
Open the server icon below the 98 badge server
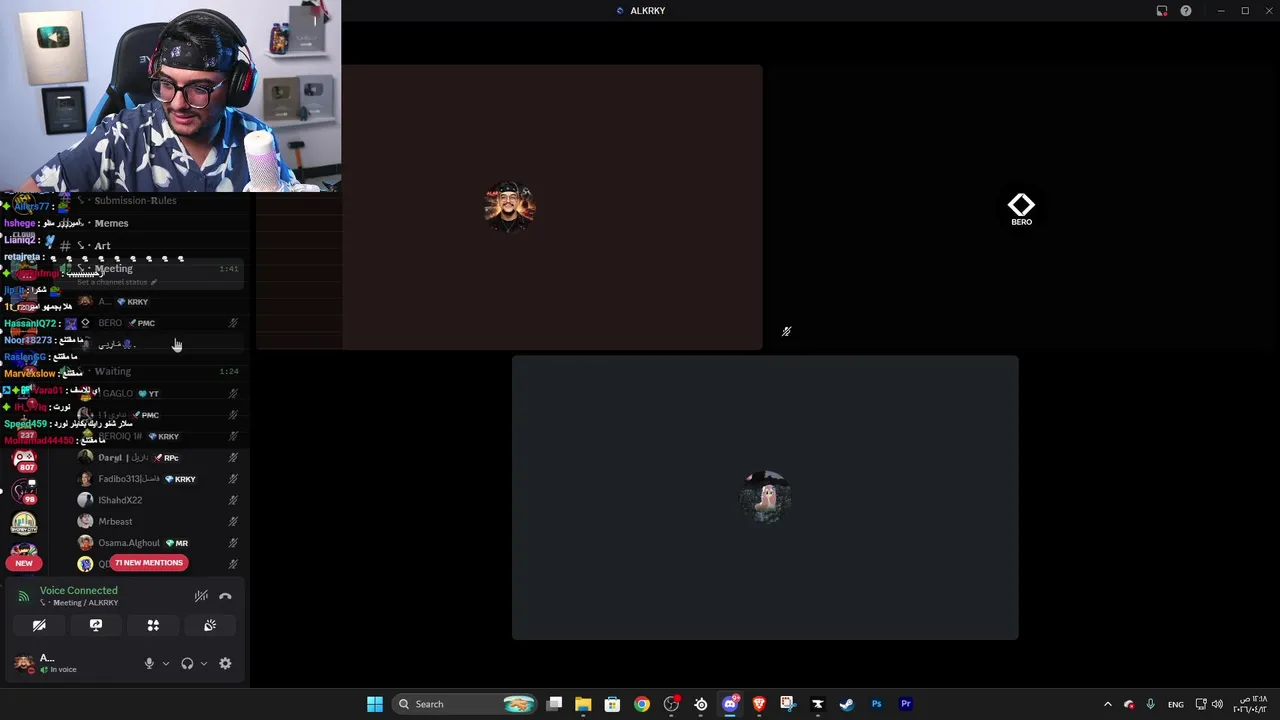24,522
